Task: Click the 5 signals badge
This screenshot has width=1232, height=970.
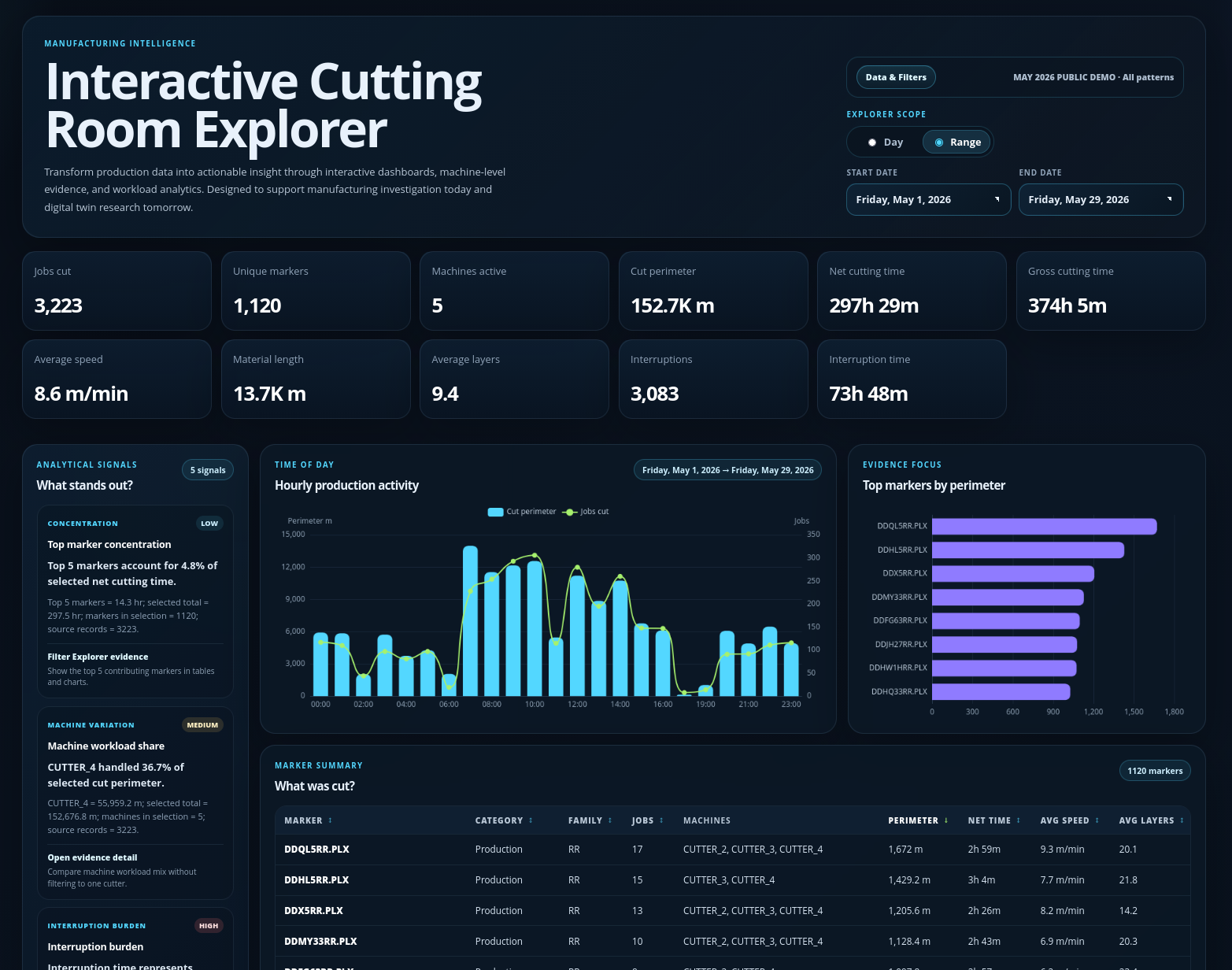Action: (208, 470)
